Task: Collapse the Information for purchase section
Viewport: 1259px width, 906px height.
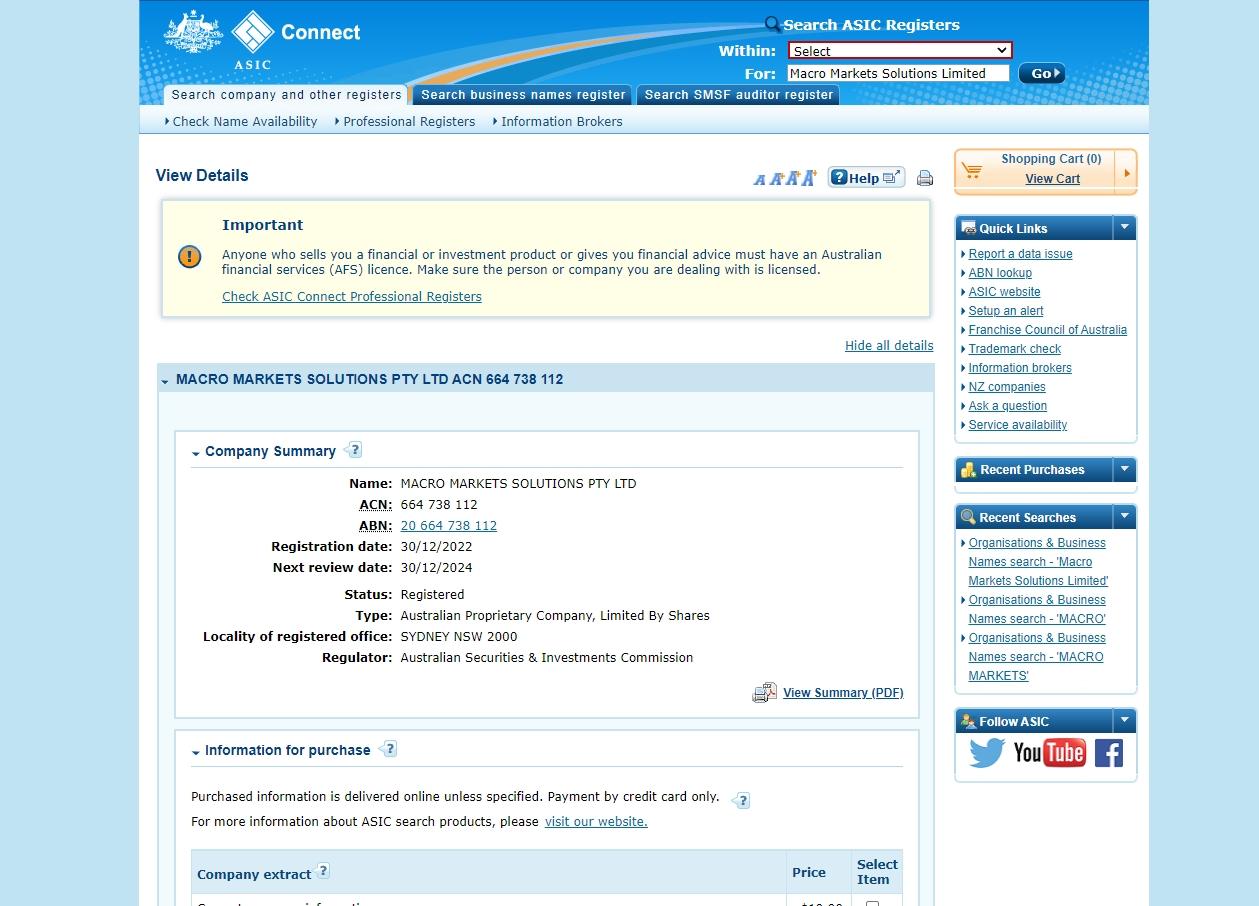Action: 196,751
